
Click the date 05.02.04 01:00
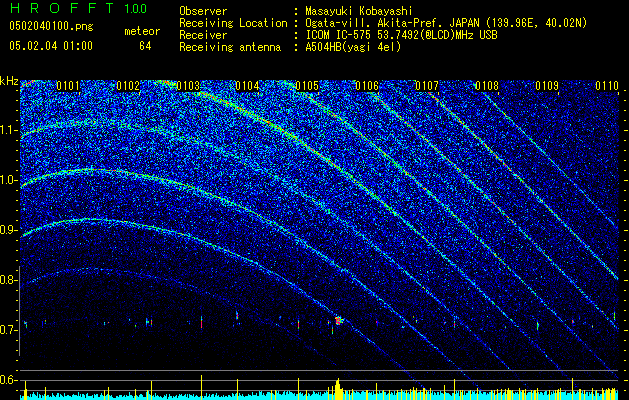click(x=51, y=46)
